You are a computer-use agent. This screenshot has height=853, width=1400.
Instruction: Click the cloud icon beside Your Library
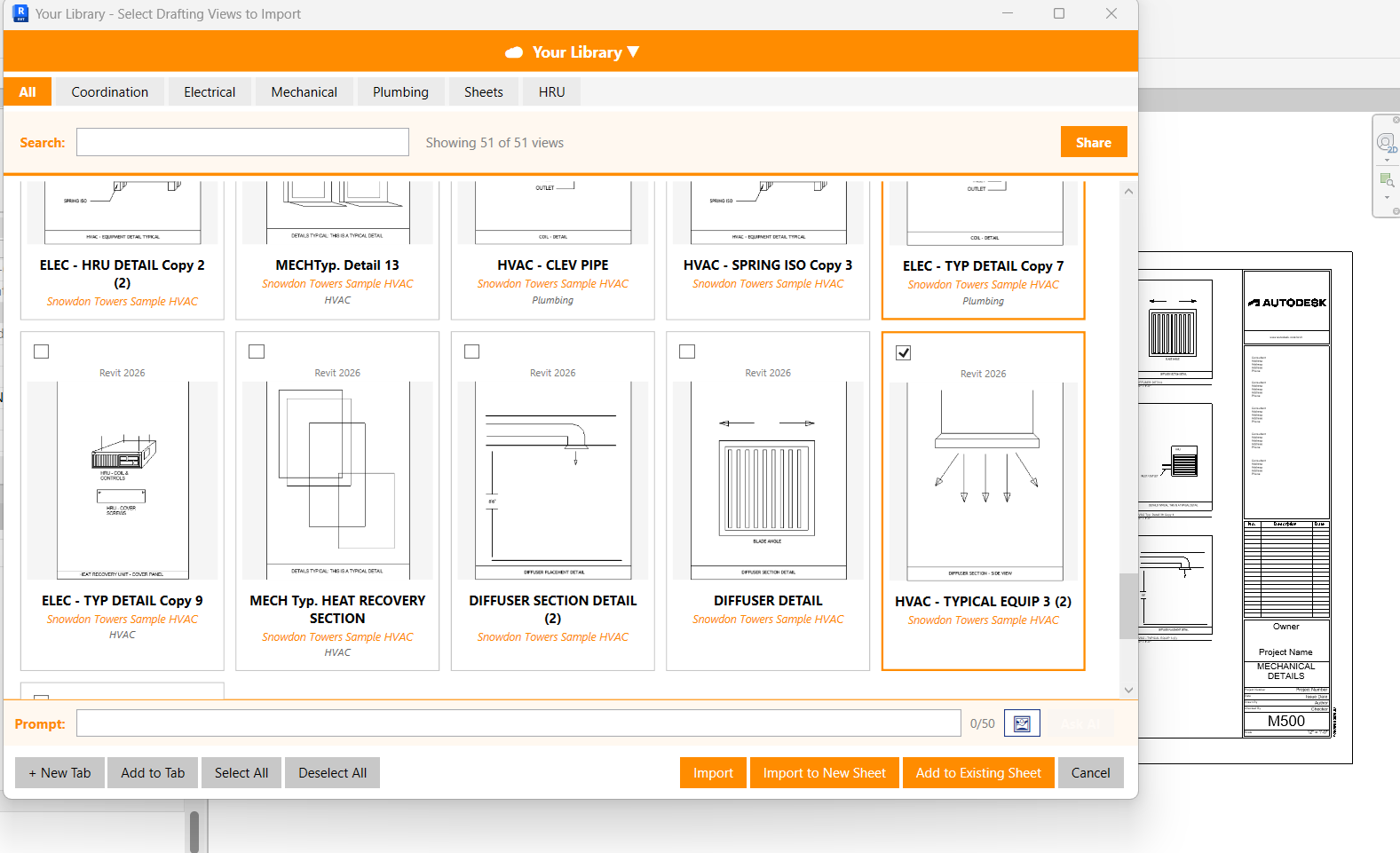pyautogui.click(x=514, y=52)
